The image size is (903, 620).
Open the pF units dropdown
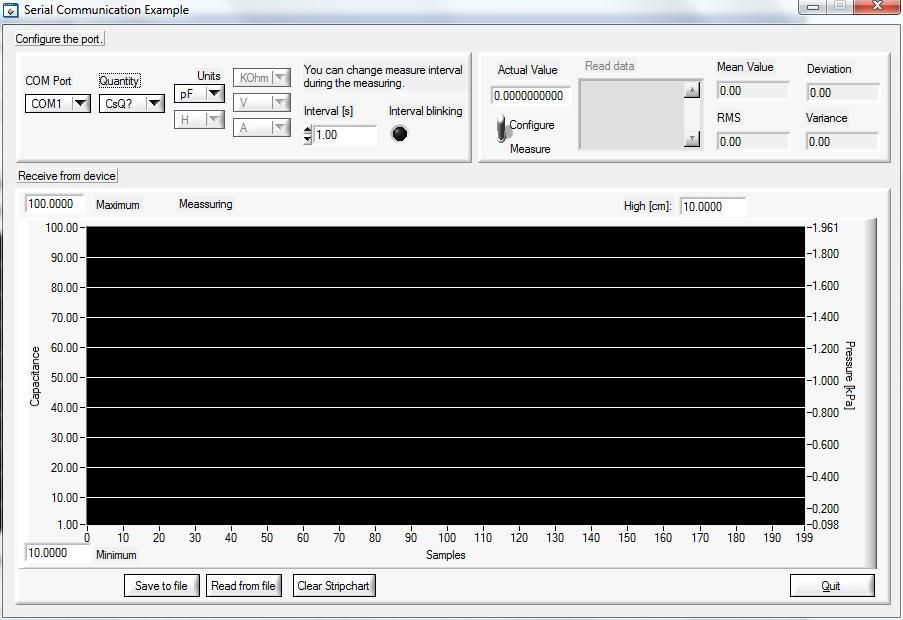pyautogui.click(x=199, y=93)
